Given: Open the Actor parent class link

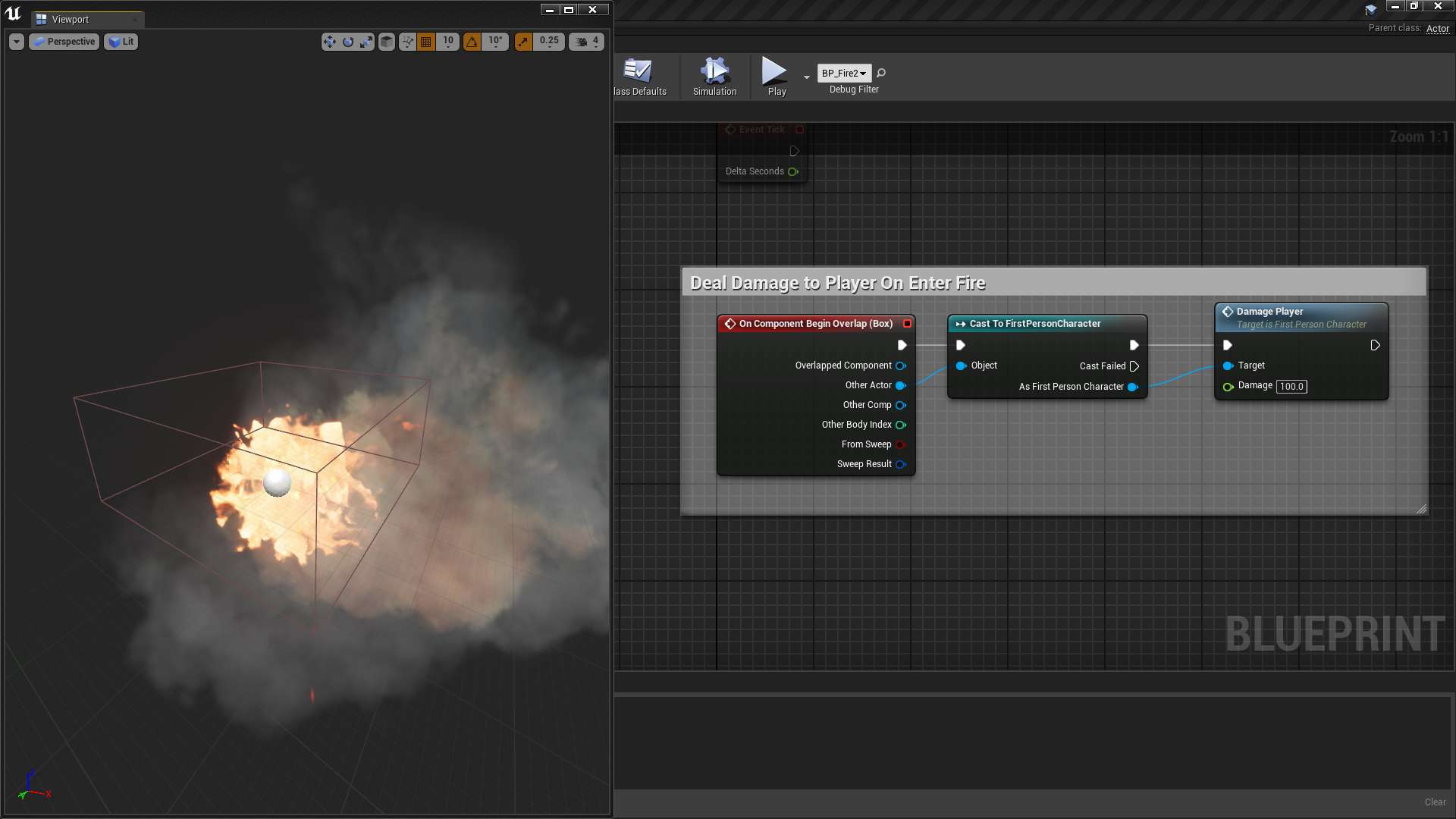Looking at the screenshot, I should click(1437, 29).
